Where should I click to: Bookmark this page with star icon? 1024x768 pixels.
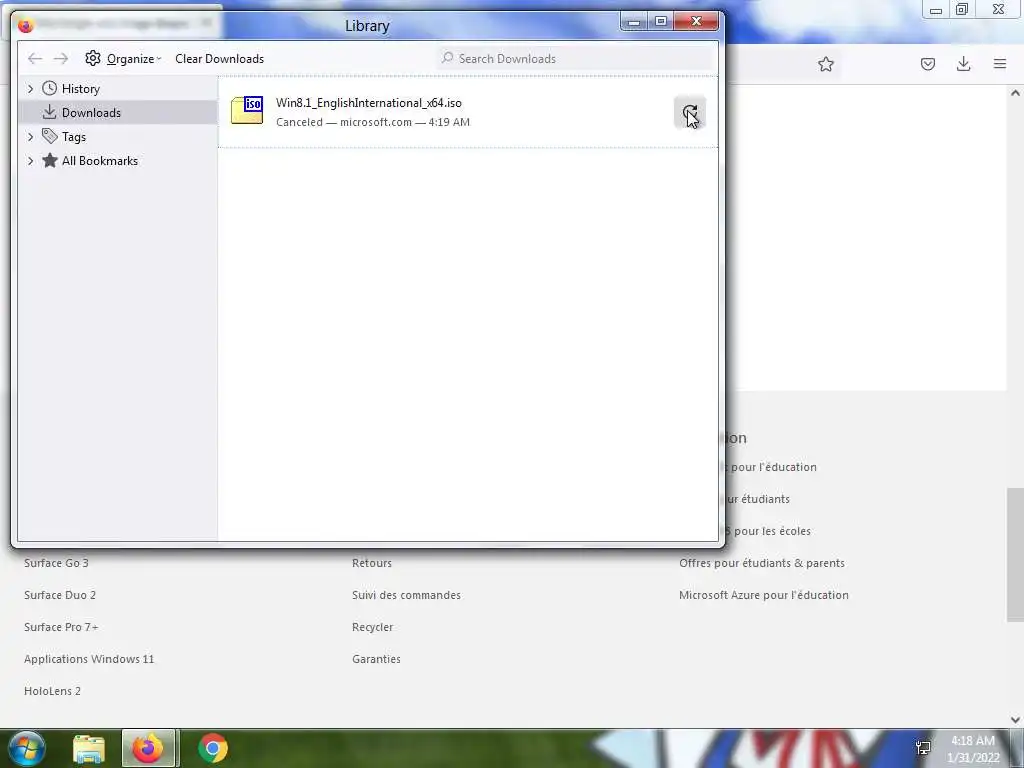click(x=825, y=64)
